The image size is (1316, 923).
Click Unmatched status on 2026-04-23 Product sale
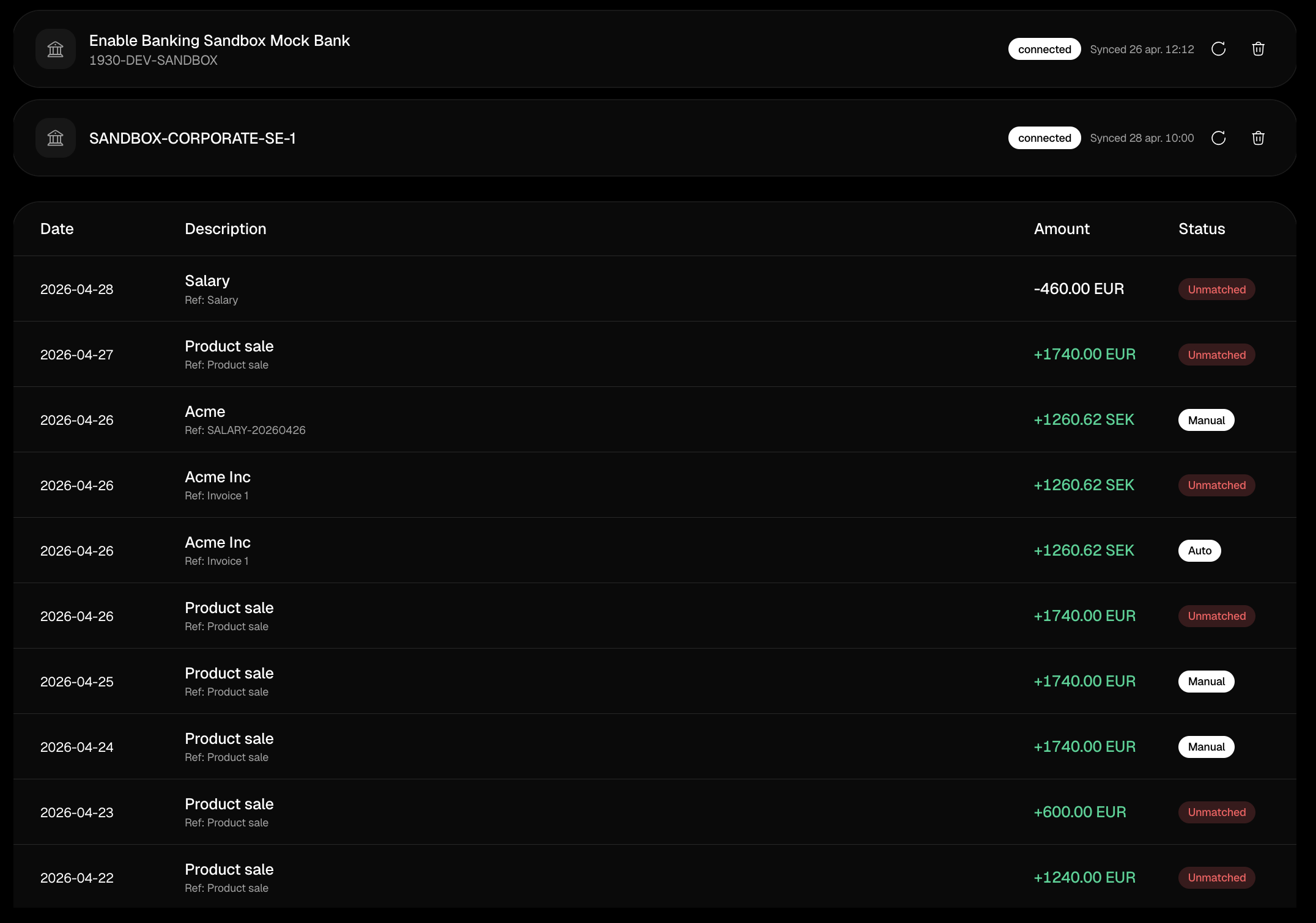(x=1216, y=812)
